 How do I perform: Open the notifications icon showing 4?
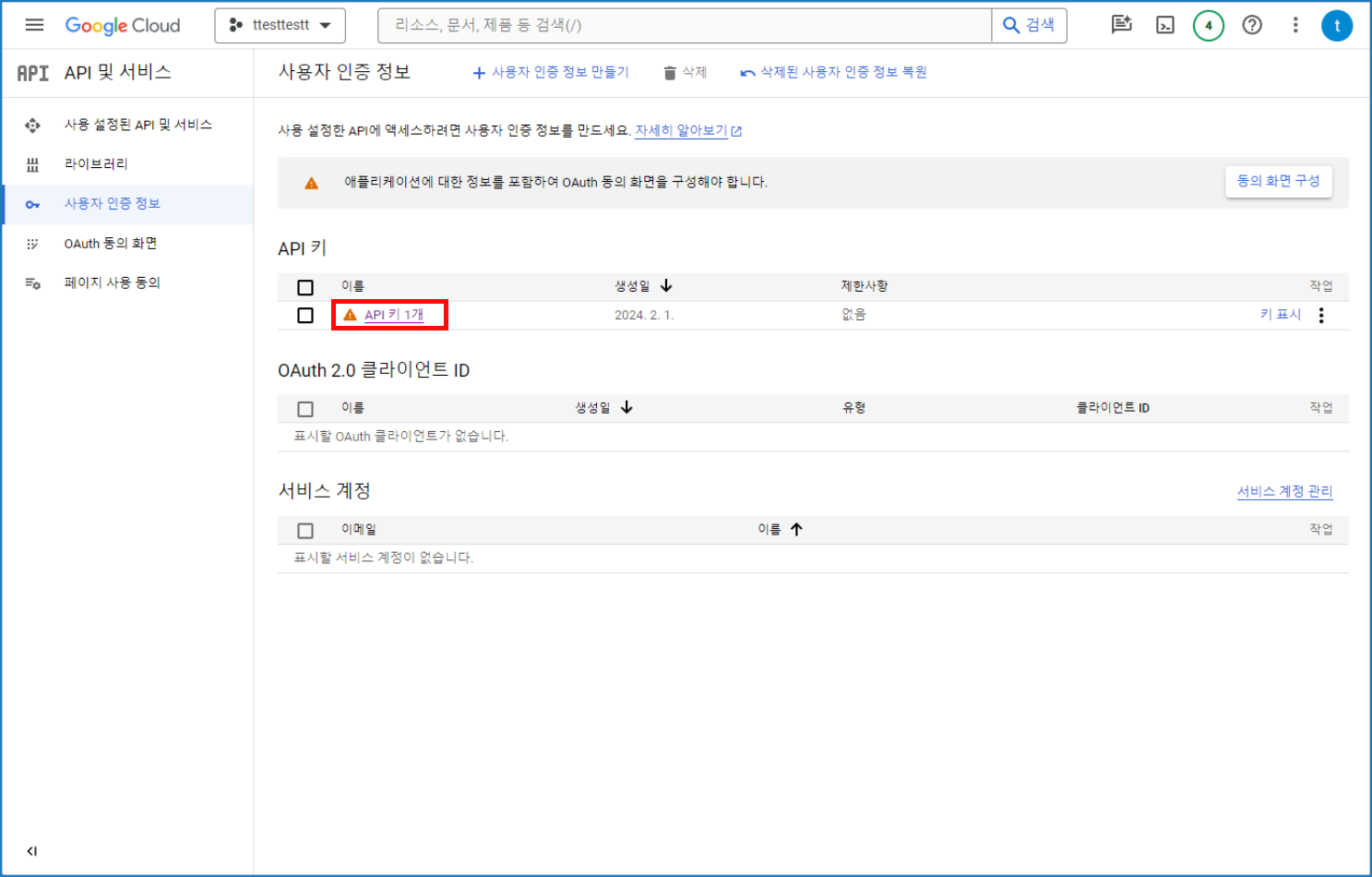[1208, 25]
